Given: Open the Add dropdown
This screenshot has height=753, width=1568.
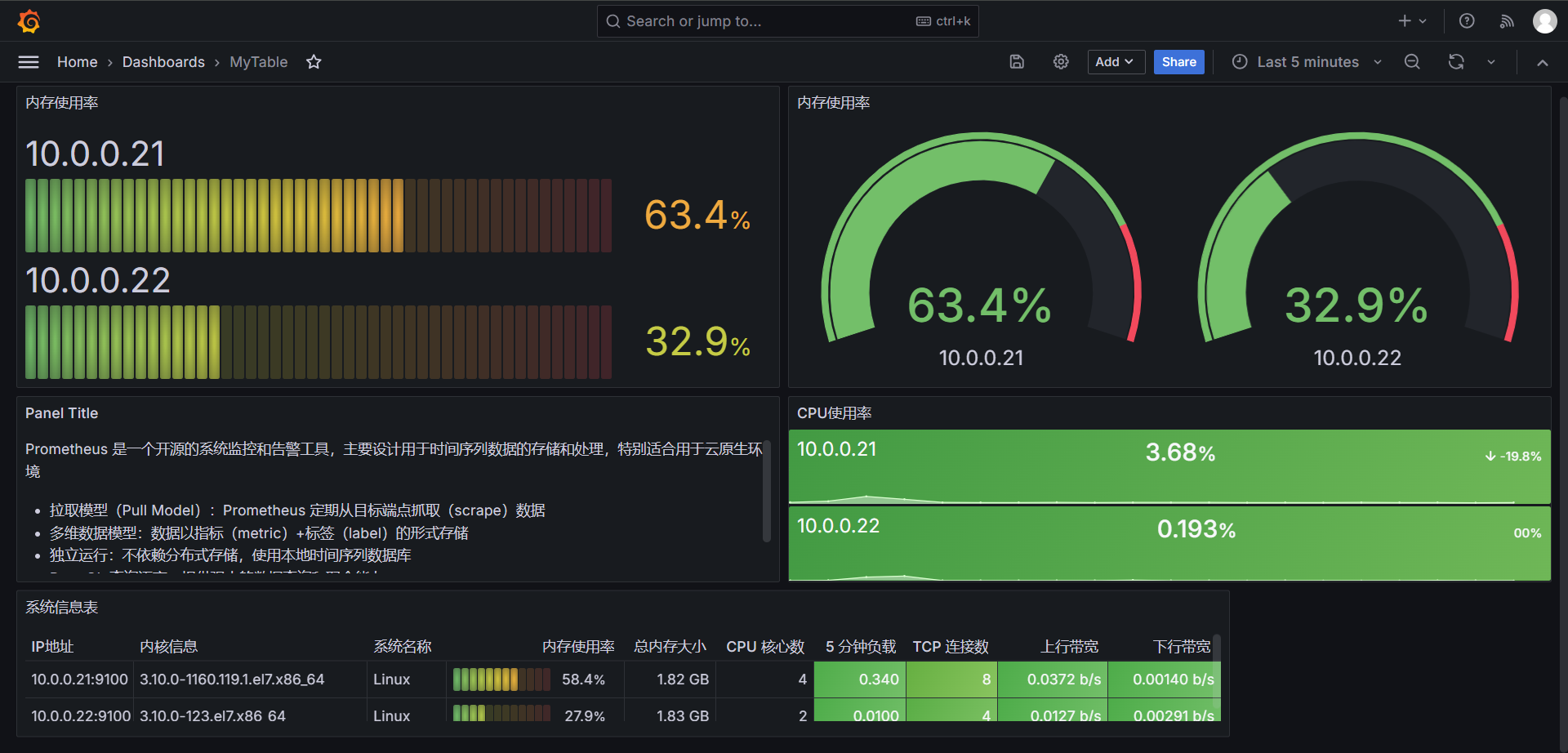Looking at the screenshot, I should (x=1115, y=62).
